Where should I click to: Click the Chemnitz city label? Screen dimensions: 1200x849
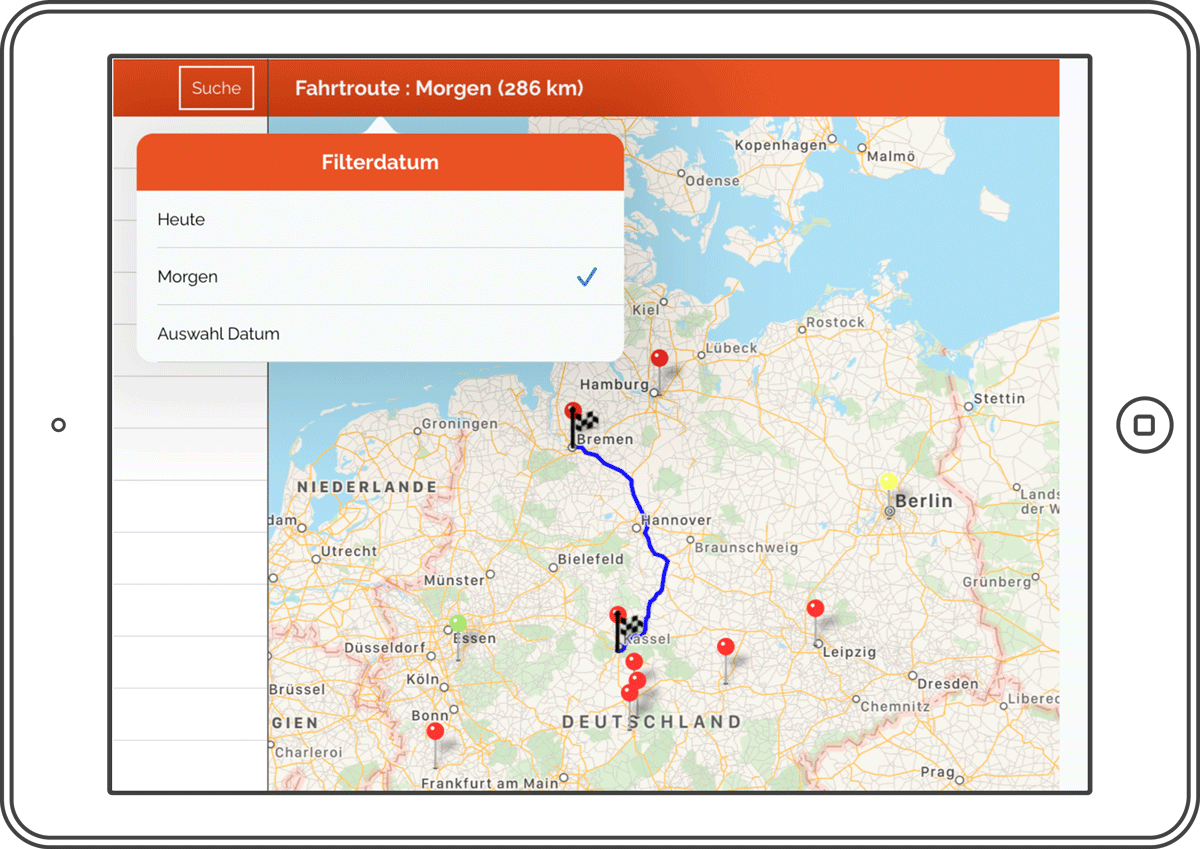point(895,706)
